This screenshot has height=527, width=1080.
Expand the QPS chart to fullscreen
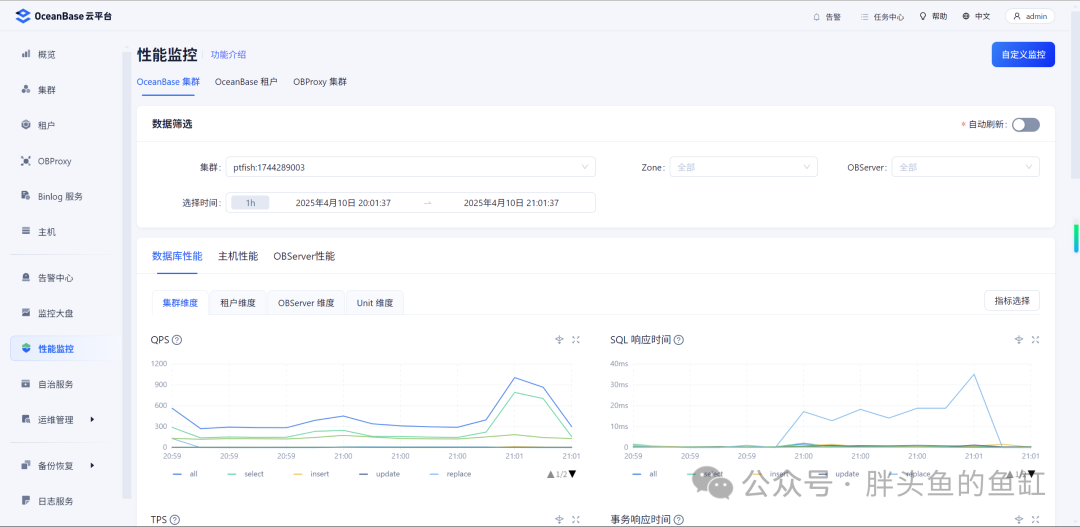click(x=576, y=340)
